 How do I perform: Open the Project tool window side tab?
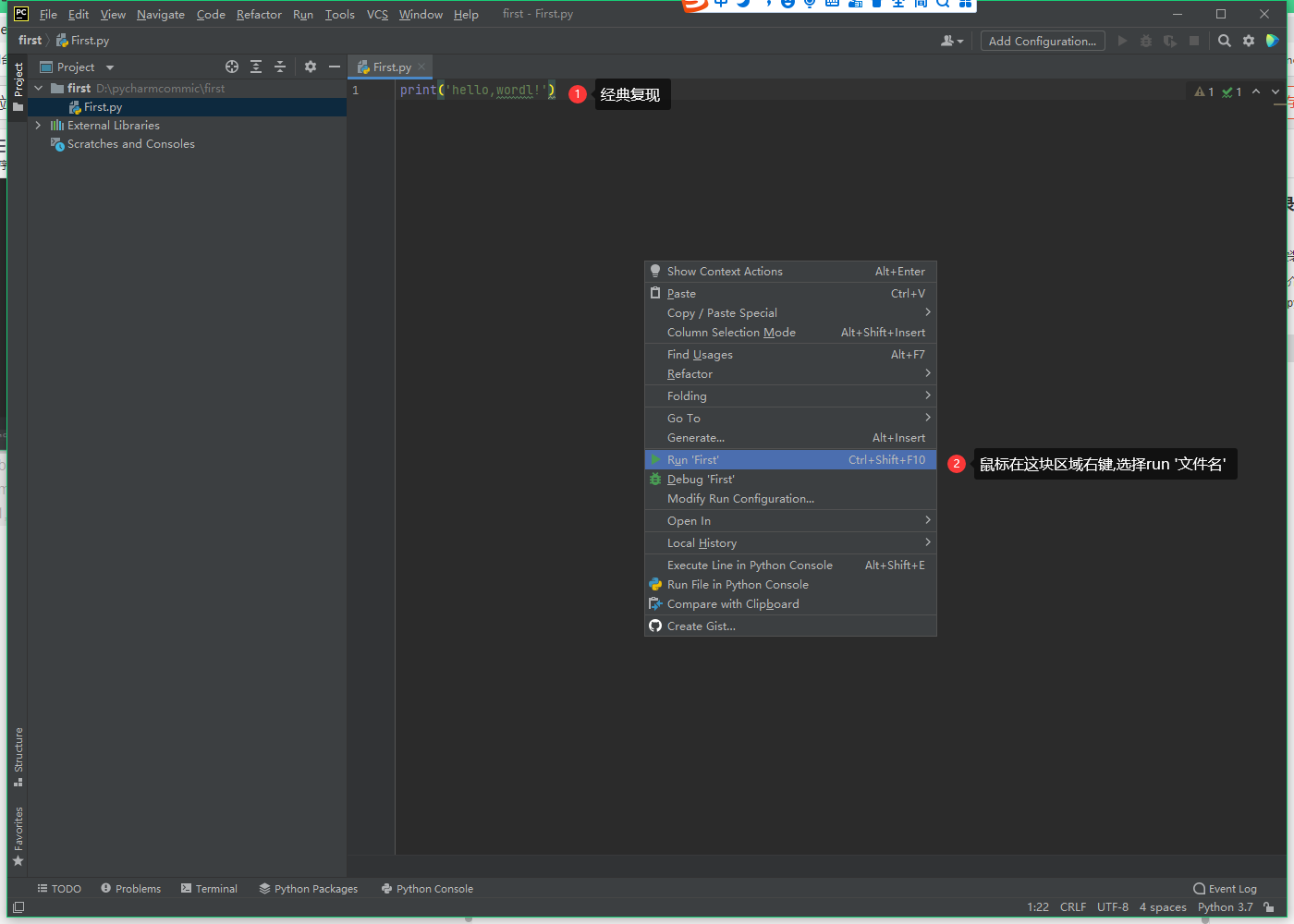18,87
